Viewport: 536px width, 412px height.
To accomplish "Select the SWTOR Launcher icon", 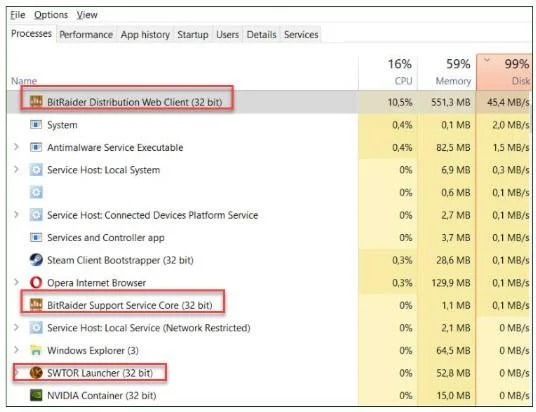I will point(36,373).
